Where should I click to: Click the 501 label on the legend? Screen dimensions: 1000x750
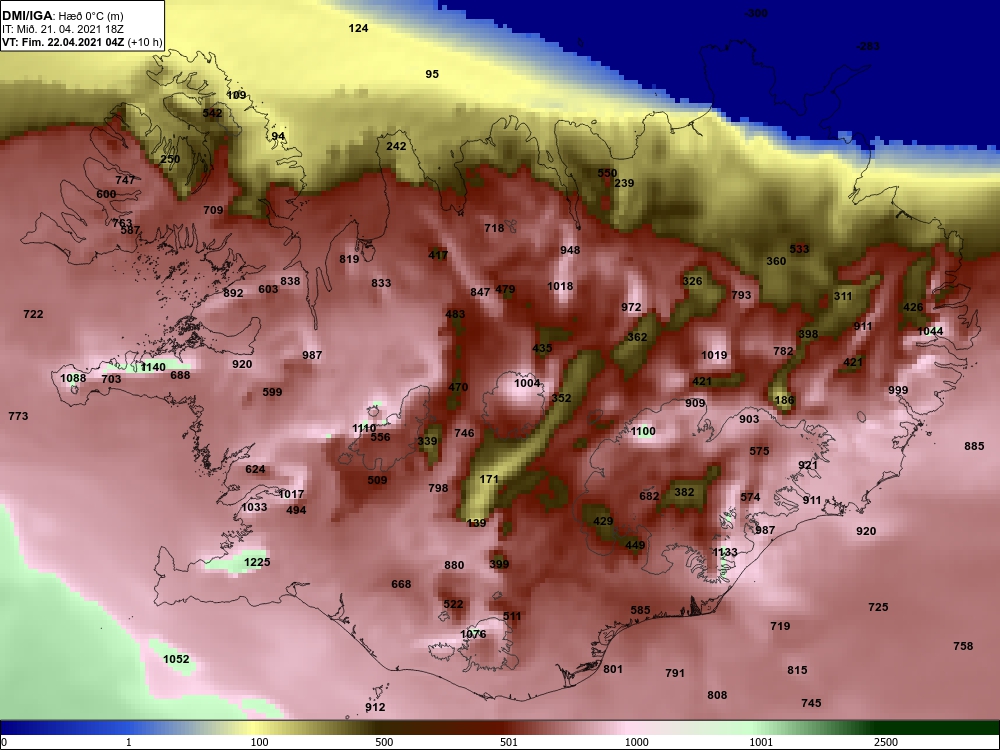[x=509, y=742]
